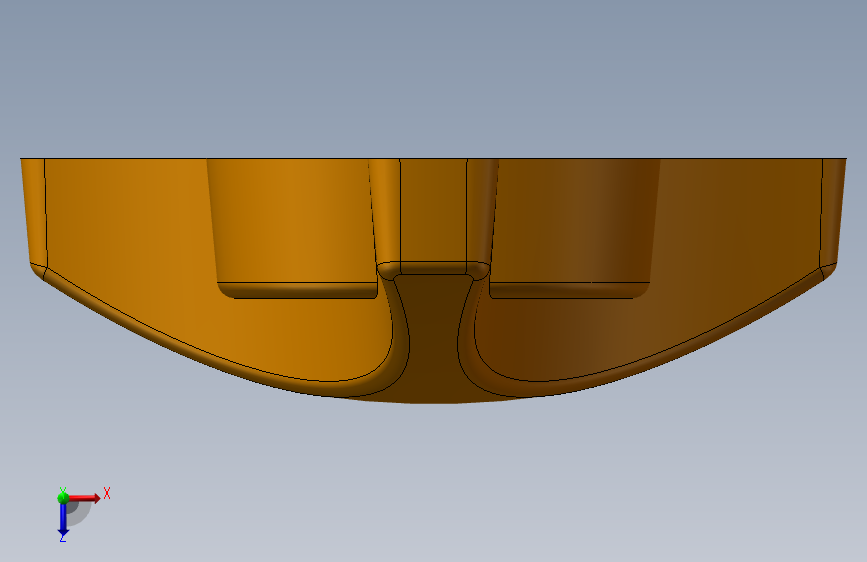The width and height of the screenshot is (867, 562).
Task: Click the green Y axis dot on triad
Action: (63, 498)
